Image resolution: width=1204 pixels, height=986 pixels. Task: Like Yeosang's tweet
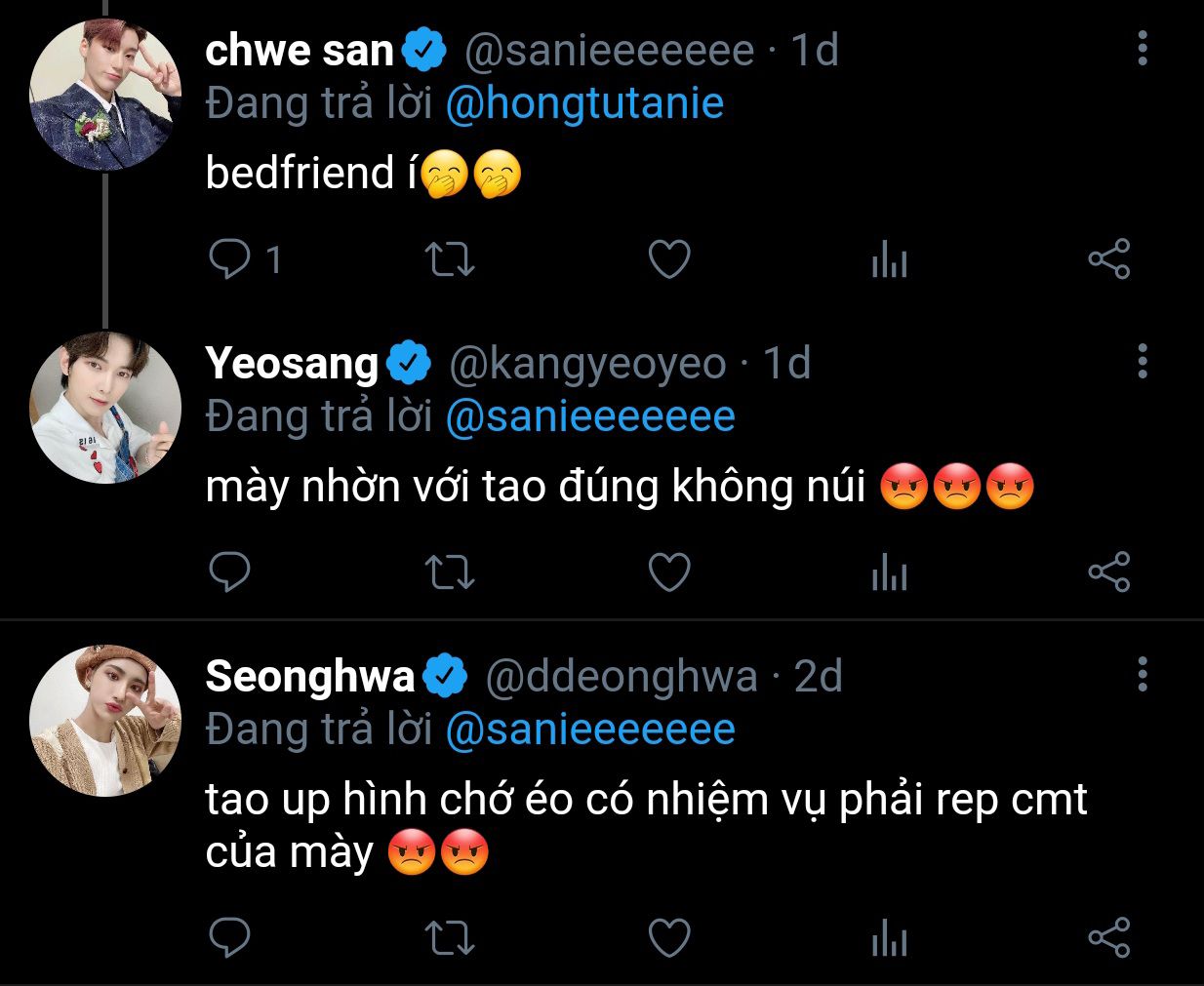pyautogui.click(x=669, y=572)
